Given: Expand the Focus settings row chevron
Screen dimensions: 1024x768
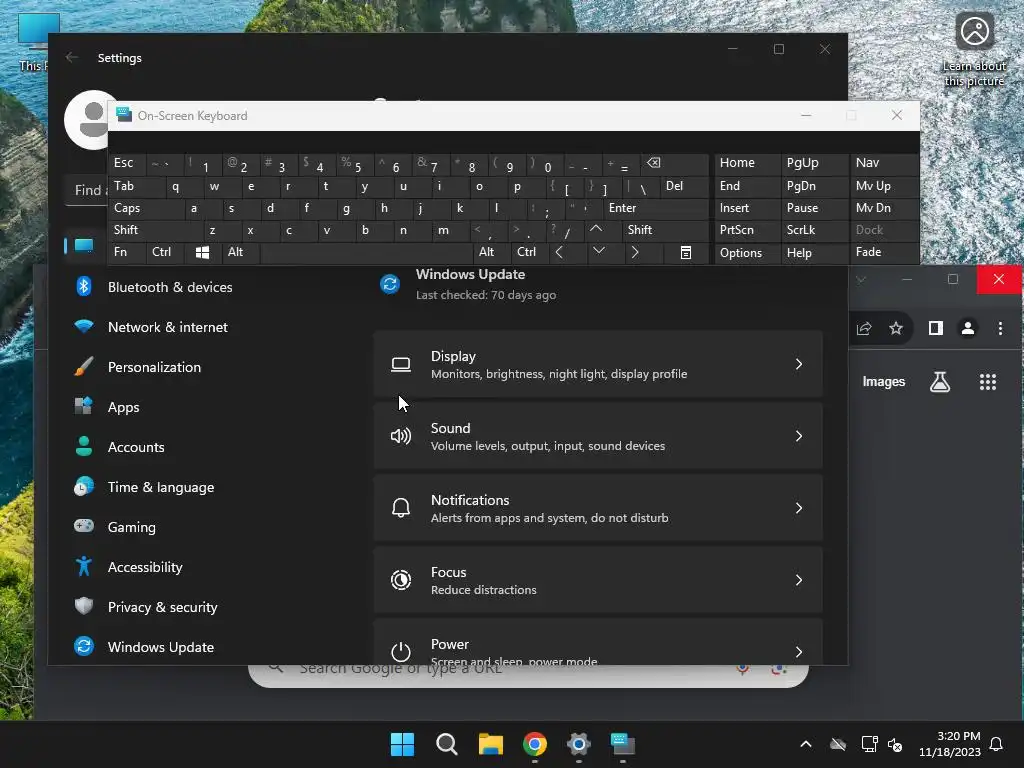Looking at the screenshot, I should pyautogui.click(x=799, y=580).
